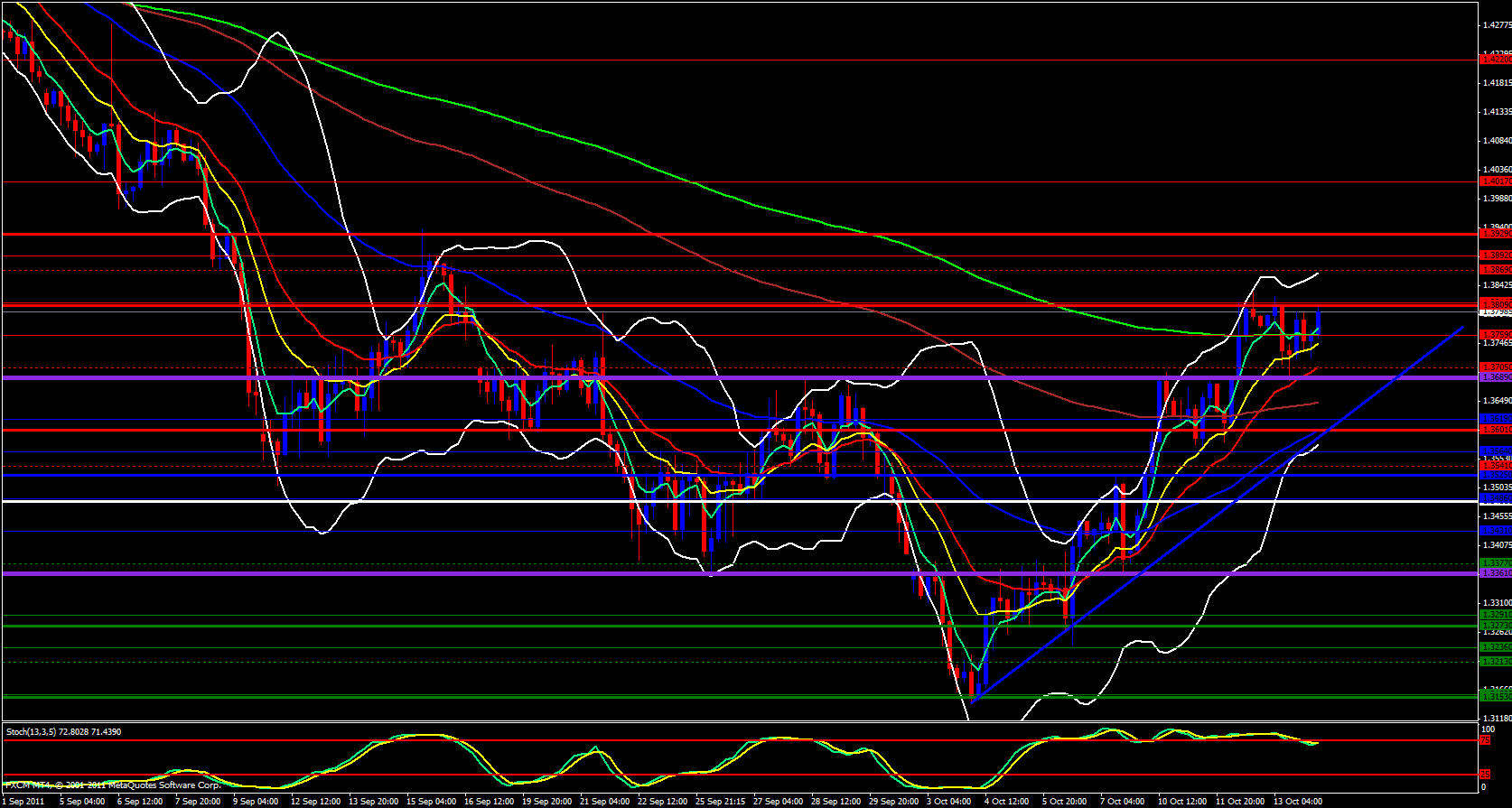Click the 11 Oct 20:00 time label

click(1240, 801)
